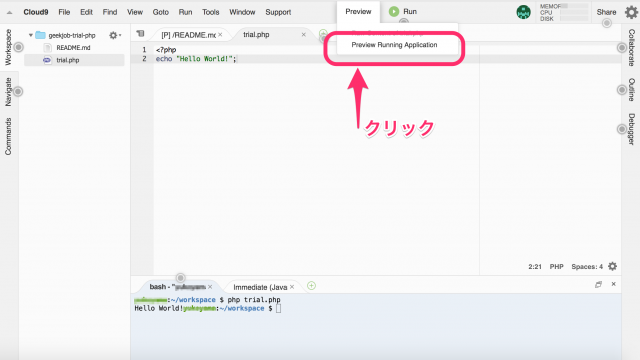Viewport: 640px width, 360px height.
Task: Add a new console tab with plus
Action: click(311, 286)
